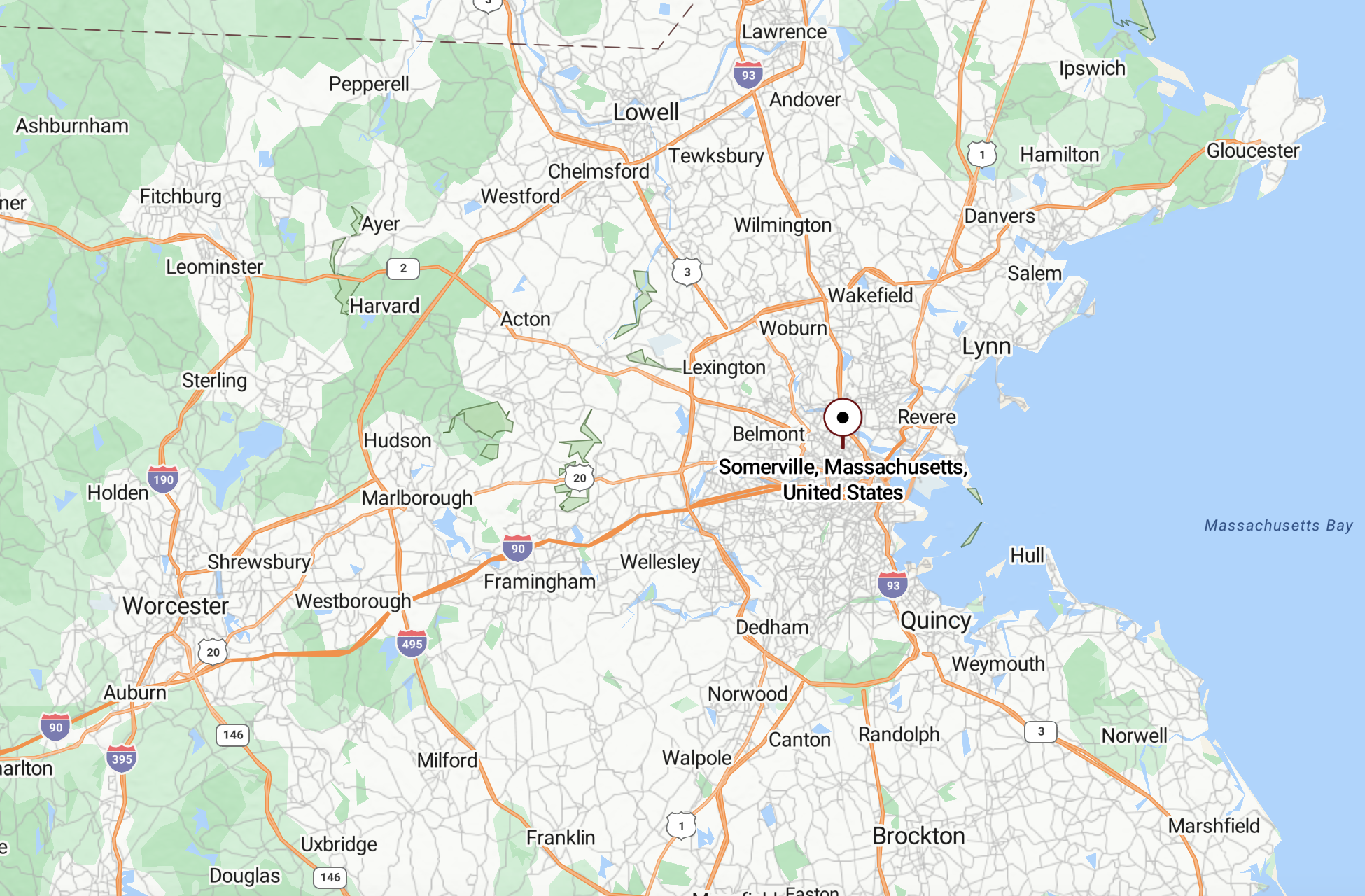Click the Route 2 shield near Harvard
The image size is (1365, 896).
(403, 268)
